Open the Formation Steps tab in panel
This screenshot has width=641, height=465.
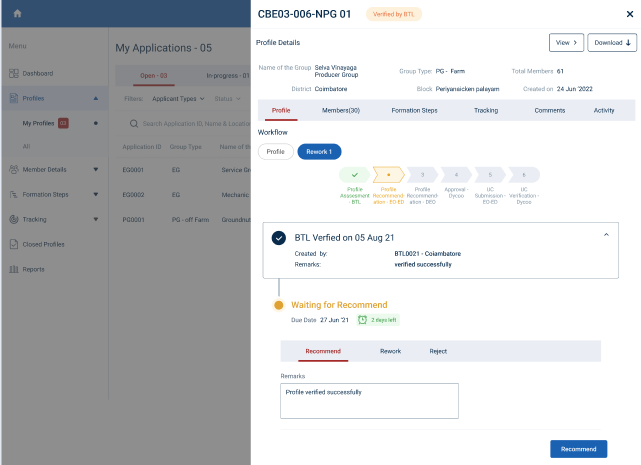(x=414, y=110)
